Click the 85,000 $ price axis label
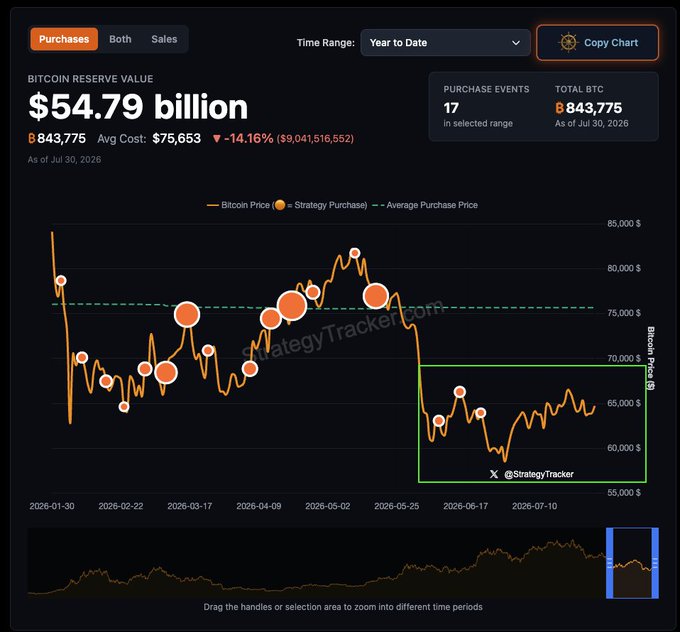This screenshot has height=632, width=680. click(x=624, y=223)
